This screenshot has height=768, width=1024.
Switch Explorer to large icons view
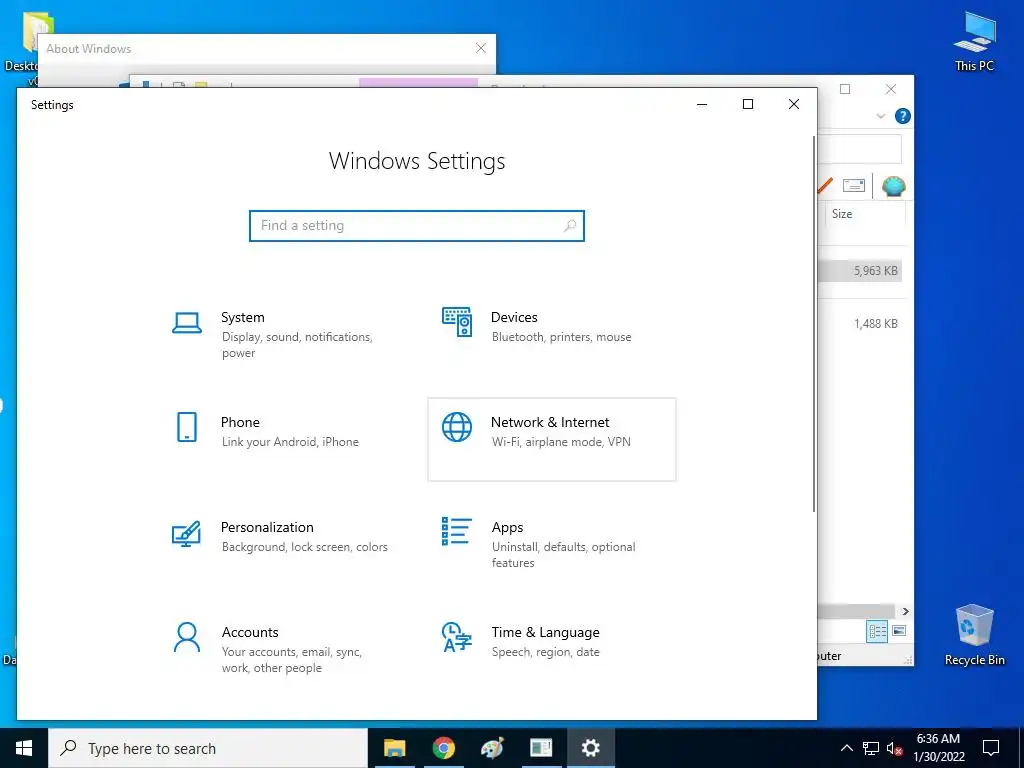pyautogui.click(x=899, y=631)
